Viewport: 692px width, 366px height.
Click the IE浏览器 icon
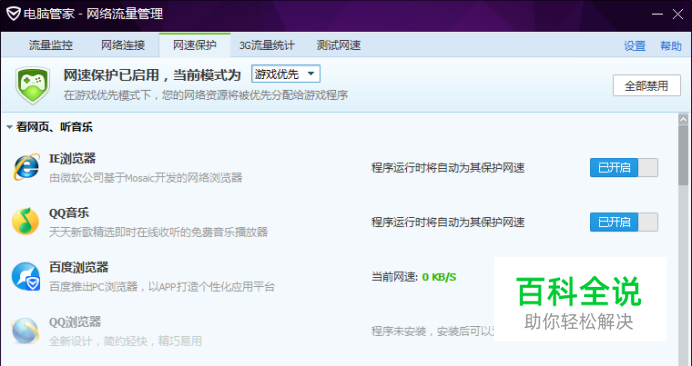tap(26, 167)
